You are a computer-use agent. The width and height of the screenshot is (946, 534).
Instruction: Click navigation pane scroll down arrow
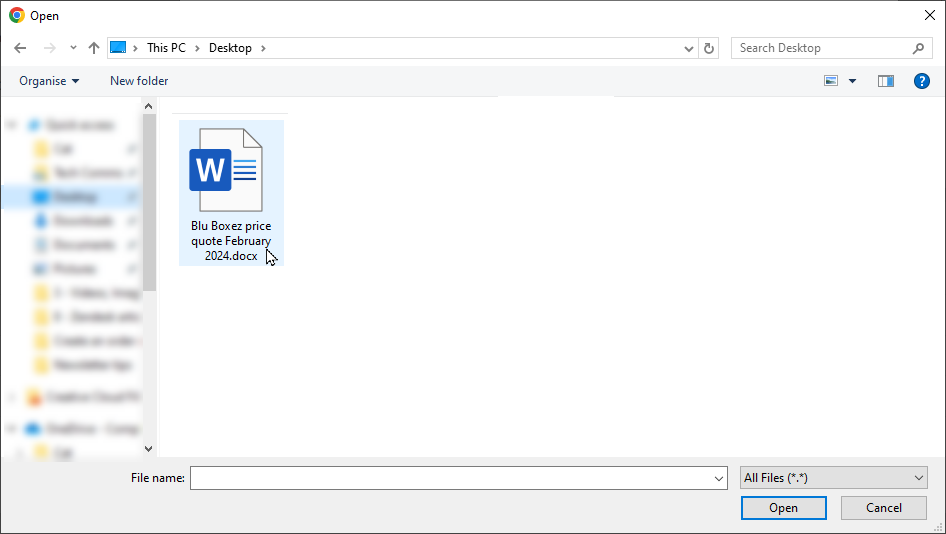point(149,448)
